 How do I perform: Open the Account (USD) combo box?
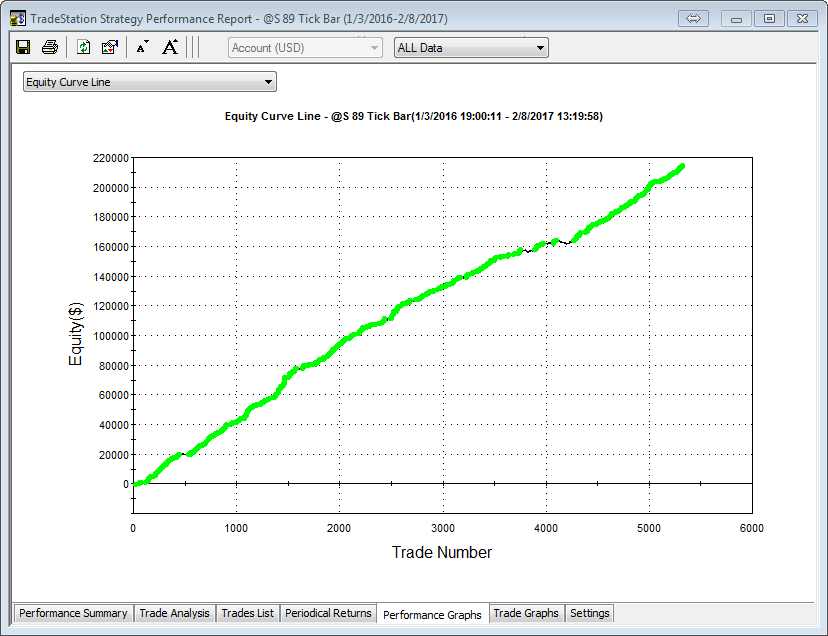(x=305, y=47)
